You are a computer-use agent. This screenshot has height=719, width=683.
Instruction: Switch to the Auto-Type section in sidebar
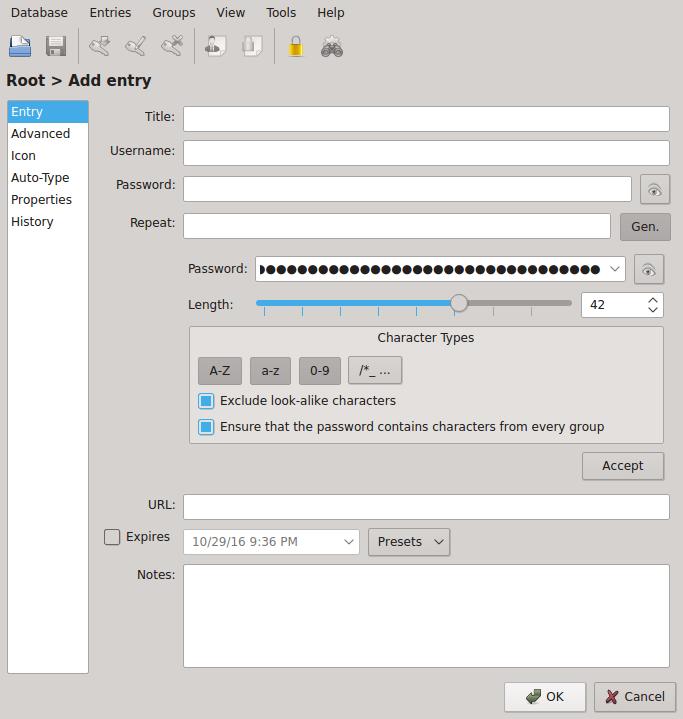40,178
